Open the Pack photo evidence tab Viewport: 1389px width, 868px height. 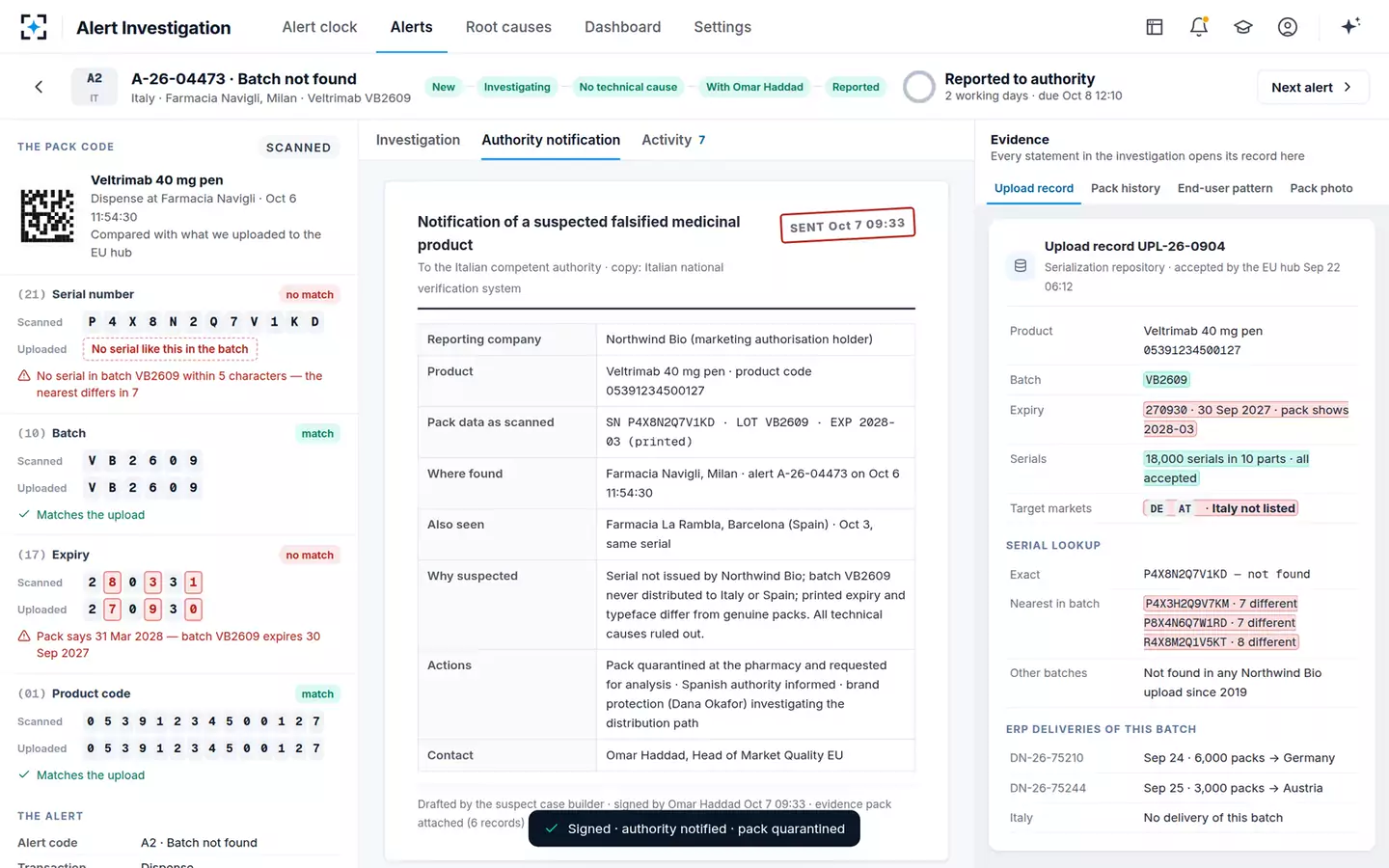pos(1321,188)
